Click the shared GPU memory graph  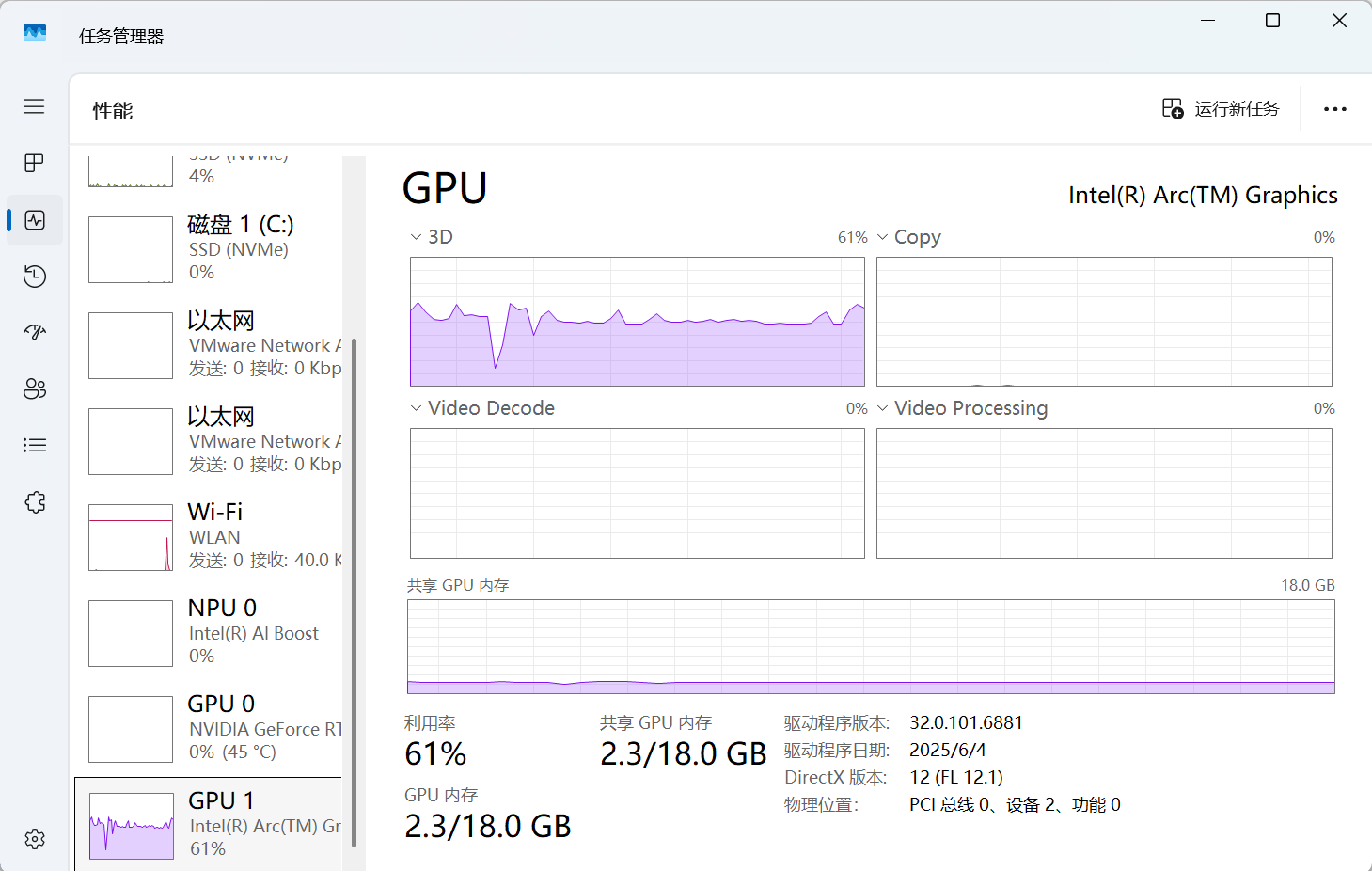(x=871, y=646)
